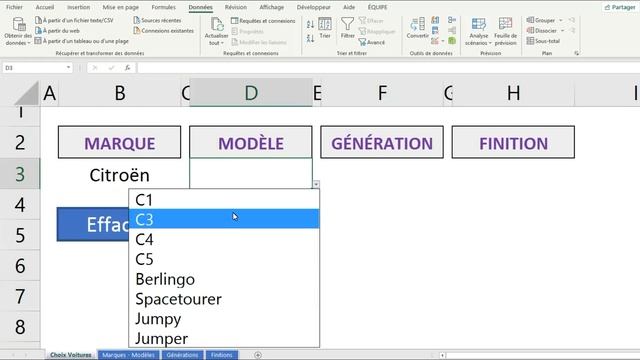The height and width of the screenshot is (360, 640).
Task: Toggle the Filtrer funnel
Action: pos(347,28)
